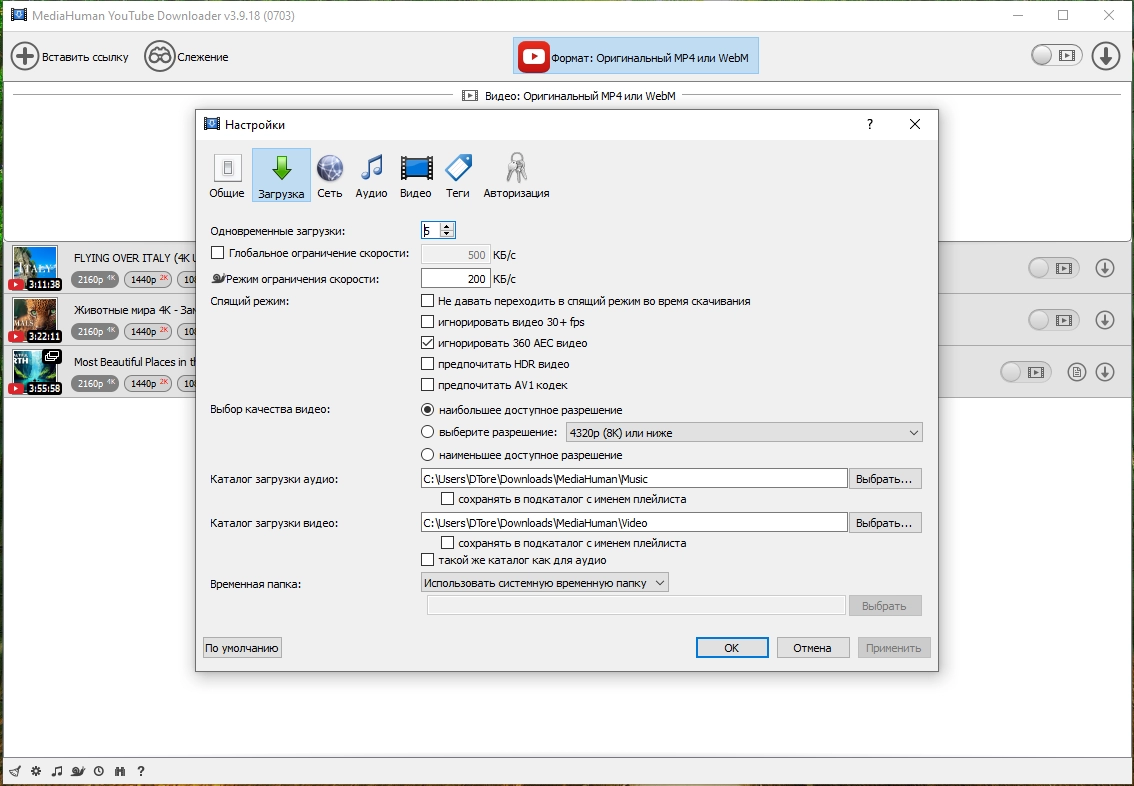
Task: Download the Животные мира 4K video
Action: (1104, 320)
